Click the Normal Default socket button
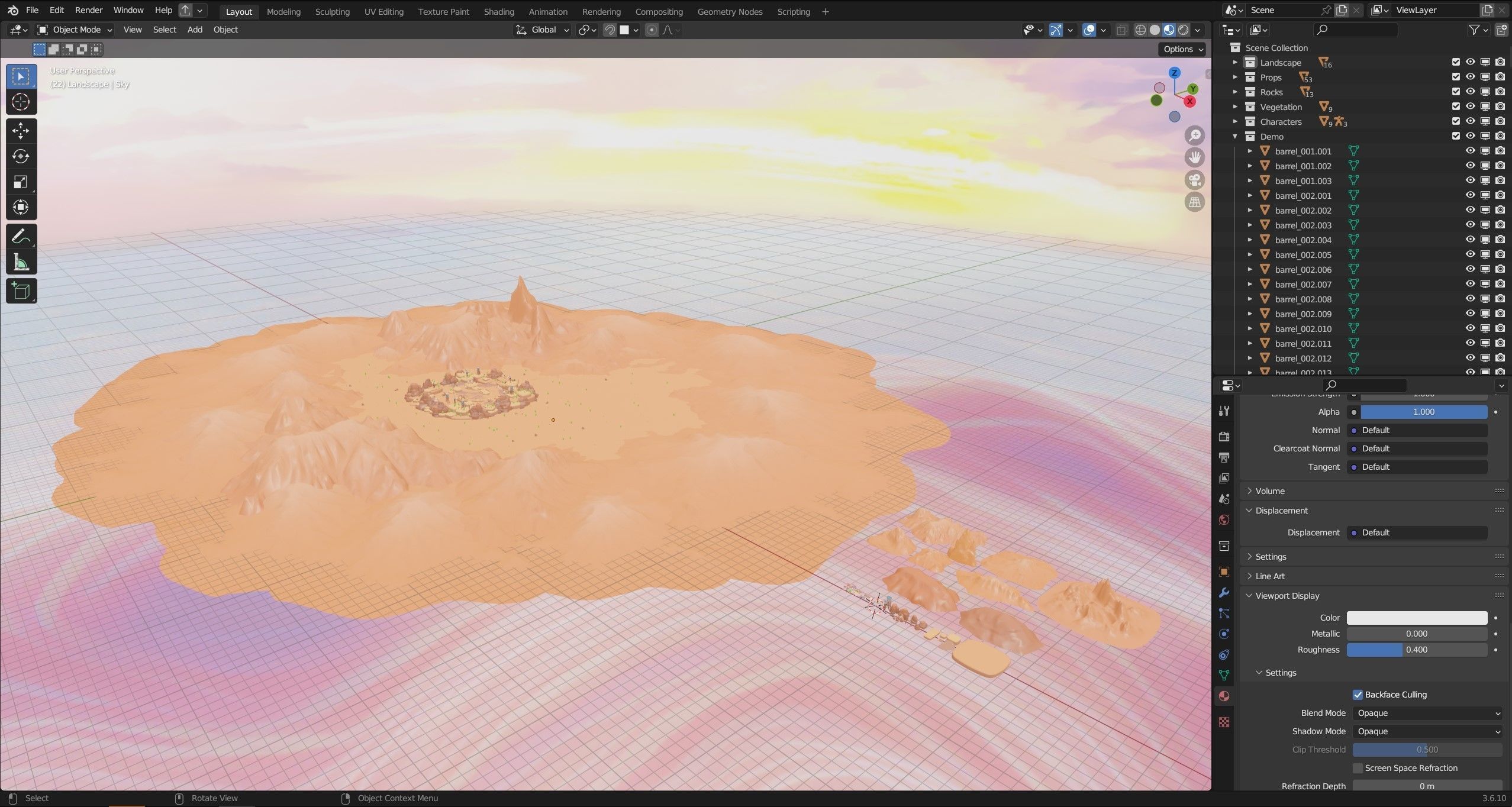1512x807 pixels. 1417,430
